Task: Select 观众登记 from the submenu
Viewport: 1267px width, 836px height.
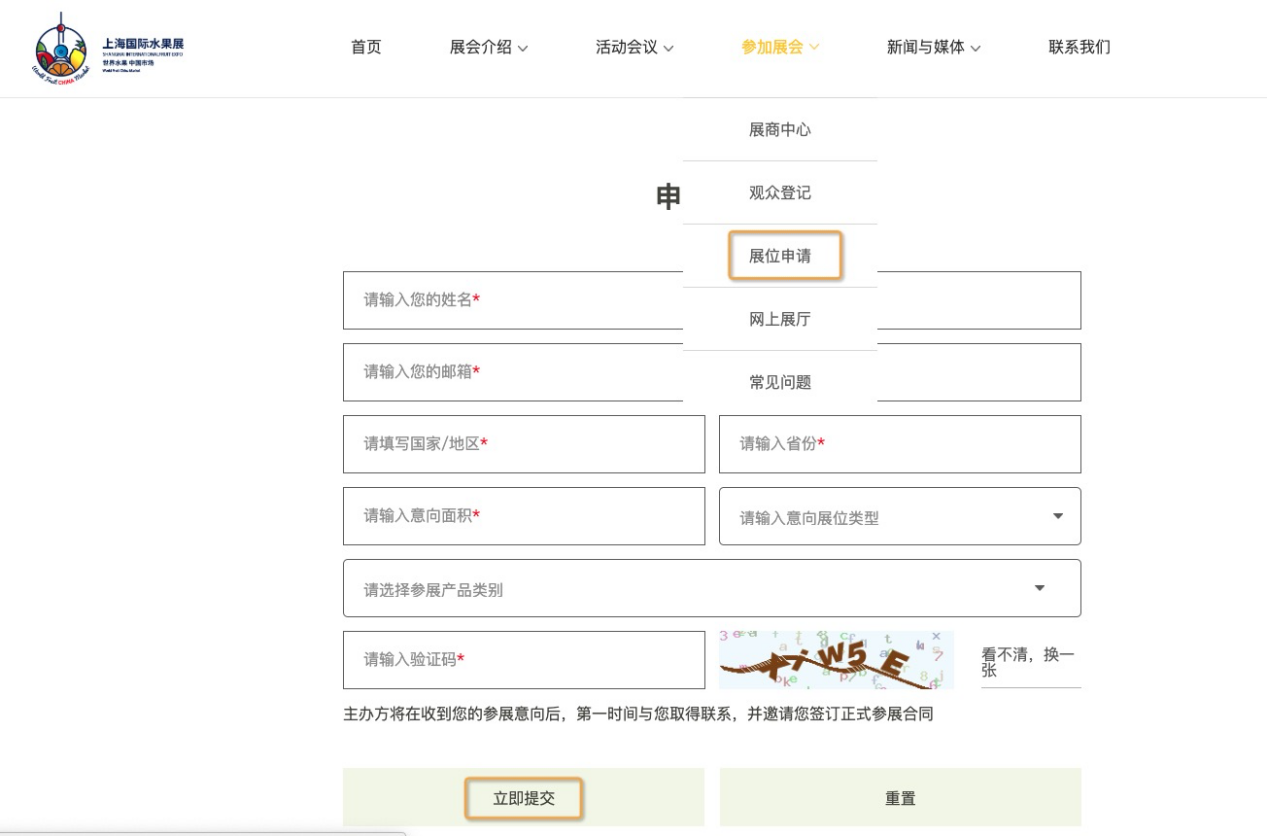Action: pos(779,193)
